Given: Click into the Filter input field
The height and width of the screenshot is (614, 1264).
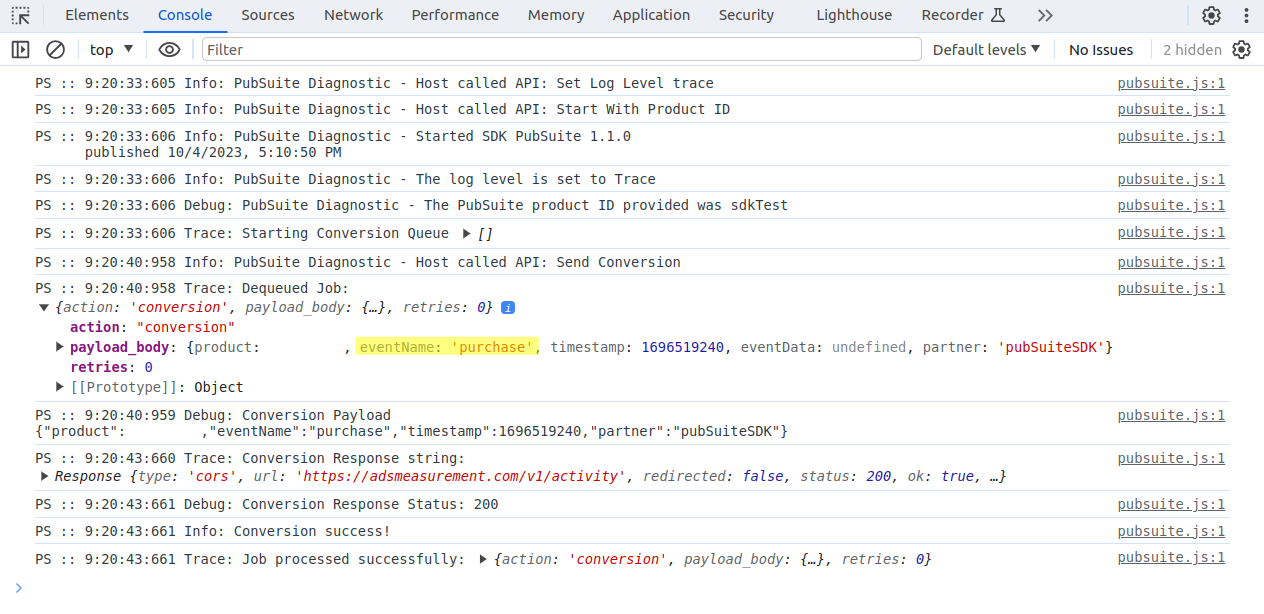Looking at the screenshot, I should coord(561,49).
